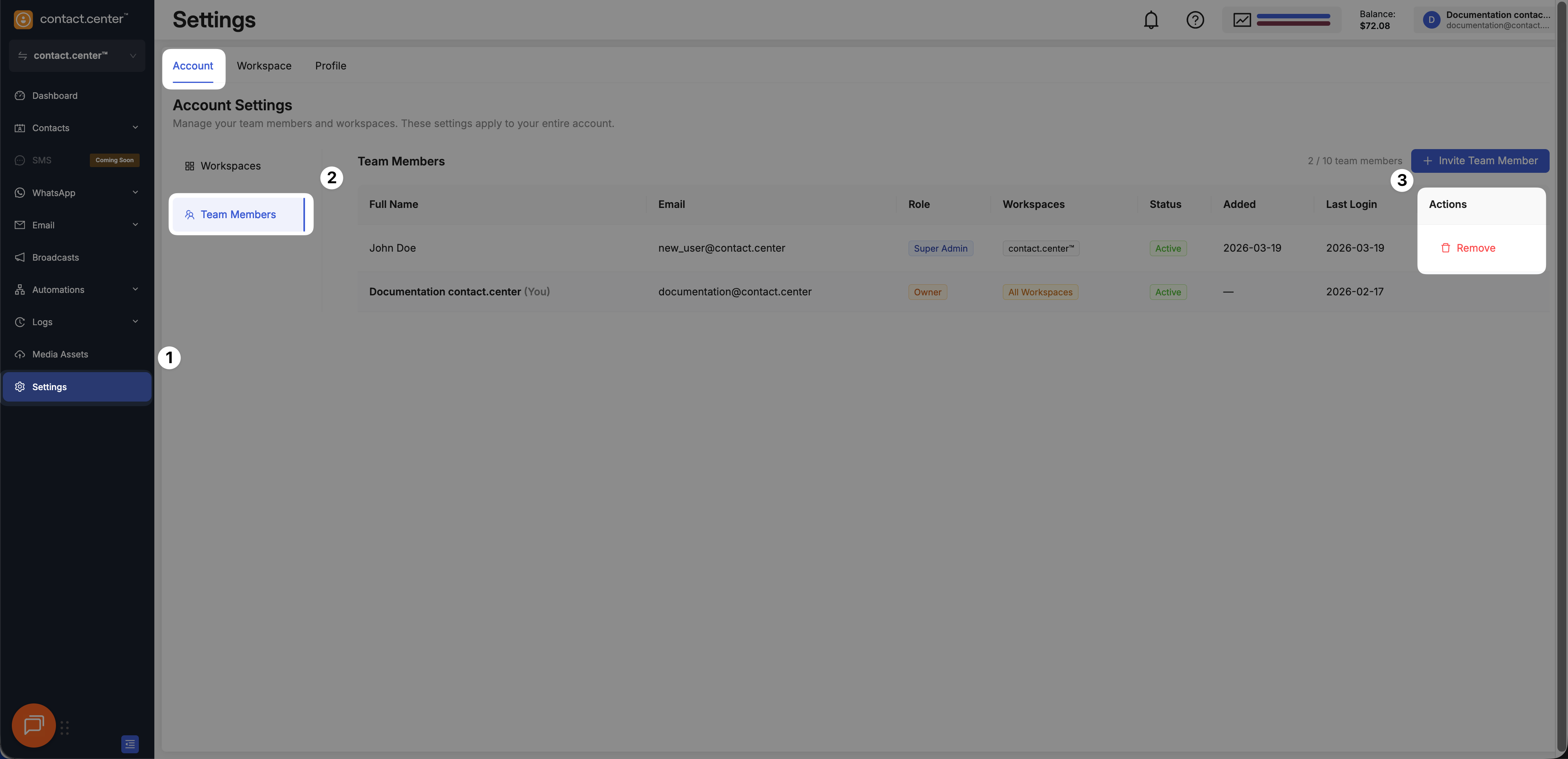Open the chat support bubble icon
This screenshot has height=759, width=1568.
coord(33,725)
